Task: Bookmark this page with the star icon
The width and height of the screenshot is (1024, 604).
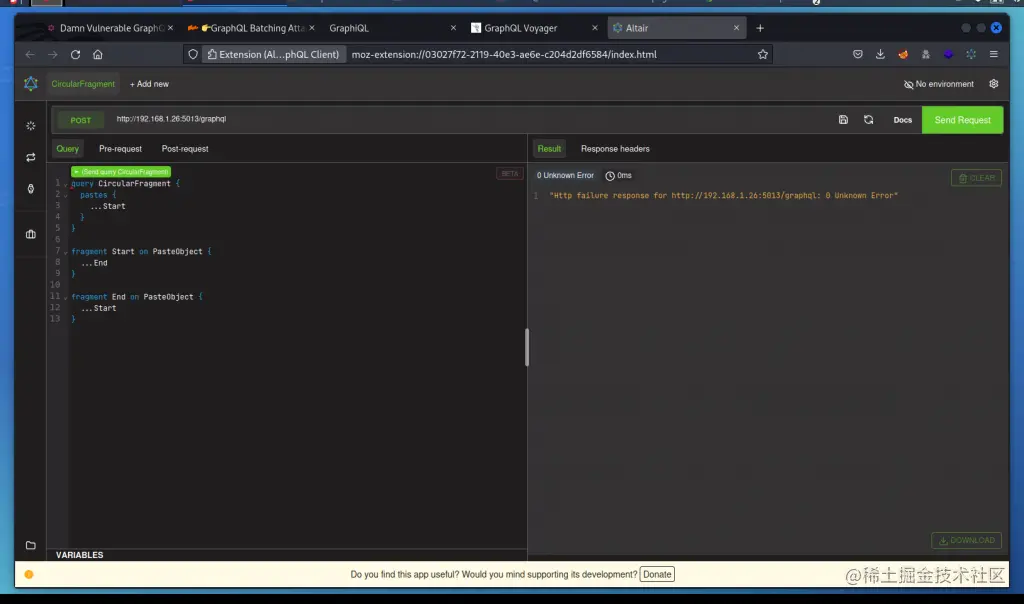Action: click(x=762, y=55)
